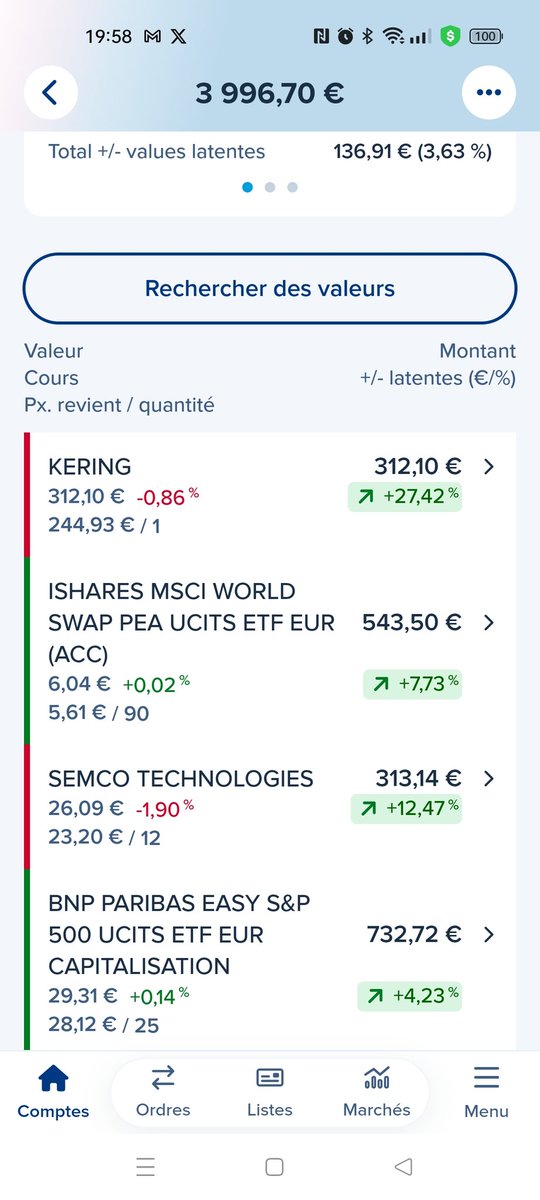
Task: Tap the back arrow icon
Action: click(x=51, y=93)
